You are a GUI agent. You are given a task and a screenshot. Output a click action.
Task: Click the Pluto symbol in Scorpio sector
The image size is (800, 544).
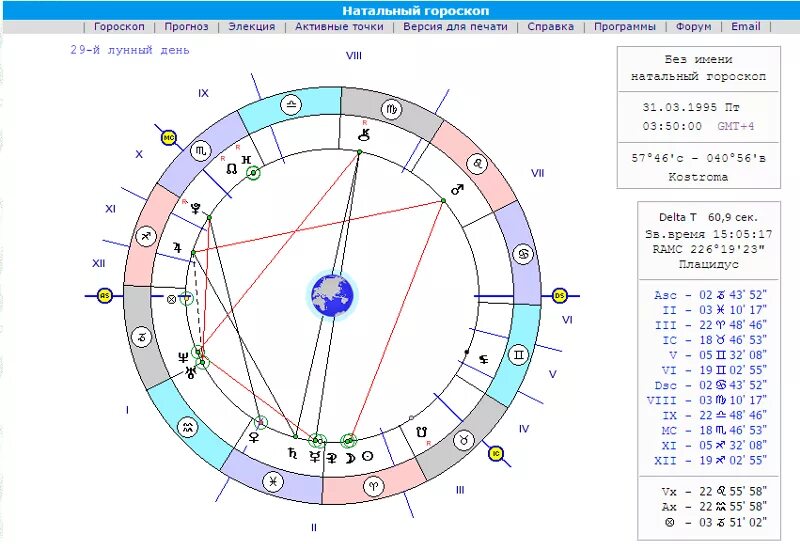195,208
